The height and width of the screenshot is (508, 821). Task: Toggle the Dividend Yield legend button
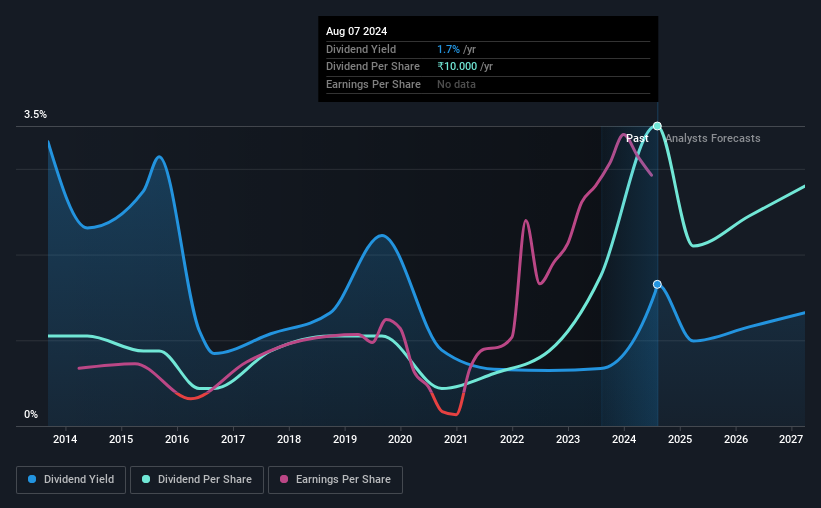[x=71, y=480]
